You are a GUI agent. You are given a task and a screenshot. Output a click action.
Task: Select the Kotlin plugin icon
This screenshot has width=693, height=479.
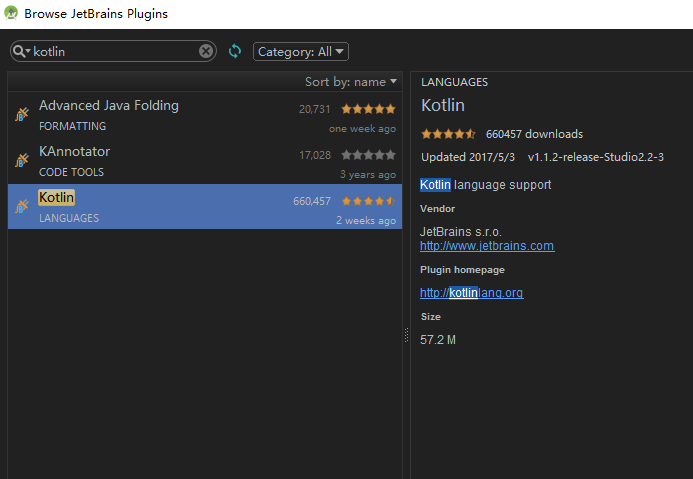[x=22, y=206]
